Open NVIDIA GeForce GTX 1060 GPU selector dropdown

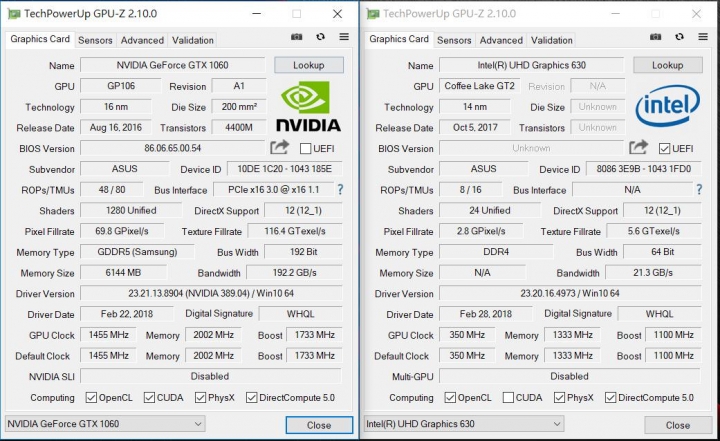tap(105, 424)
